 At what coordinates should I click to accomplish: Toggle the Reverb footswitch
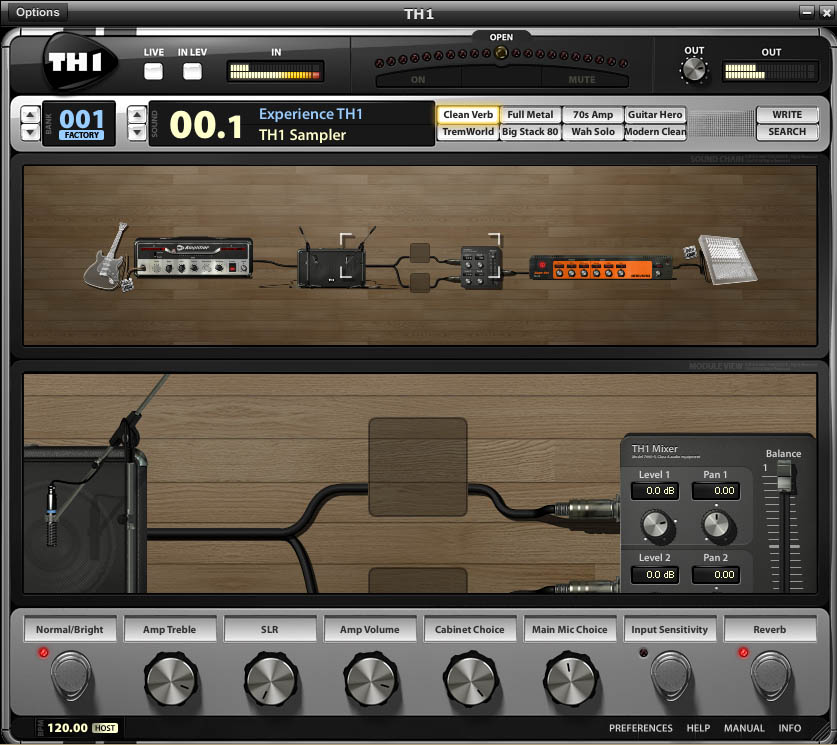pos(771,675)
